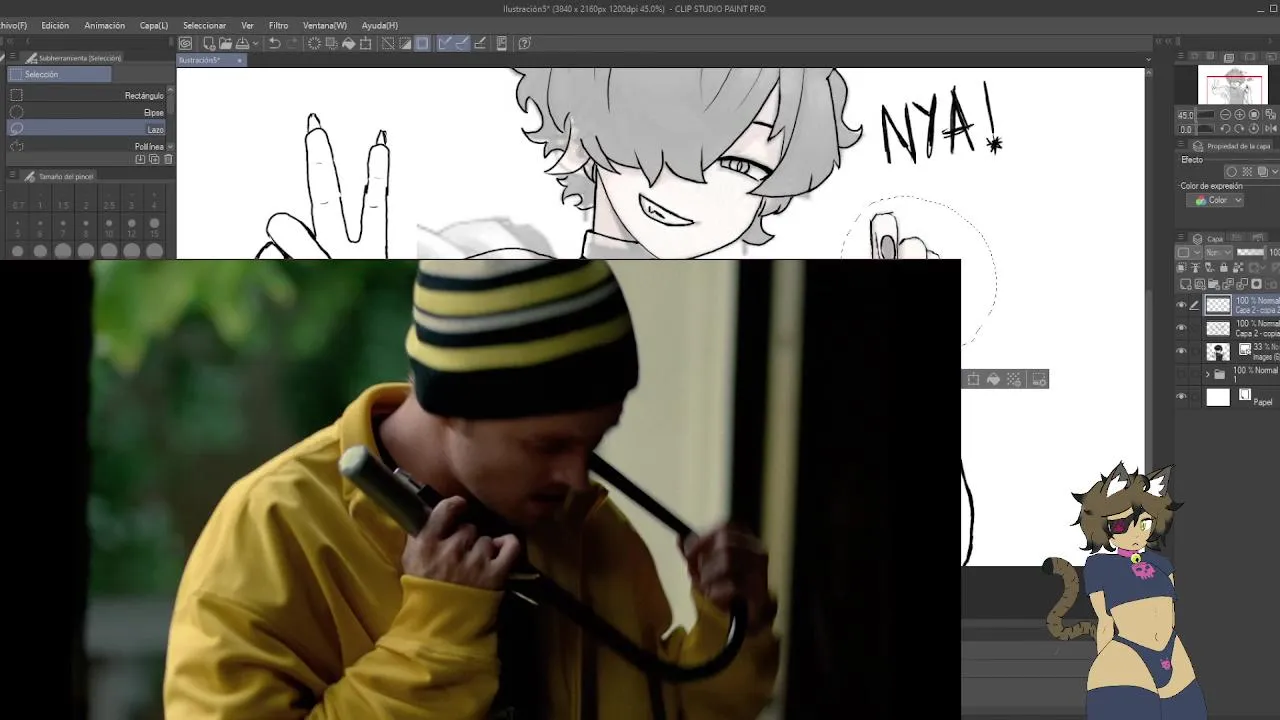Image resolution: width=1280 pixels, height=720 pixels.
Task: Open the layer blending mode dropdown
Action: (1218, 252)
